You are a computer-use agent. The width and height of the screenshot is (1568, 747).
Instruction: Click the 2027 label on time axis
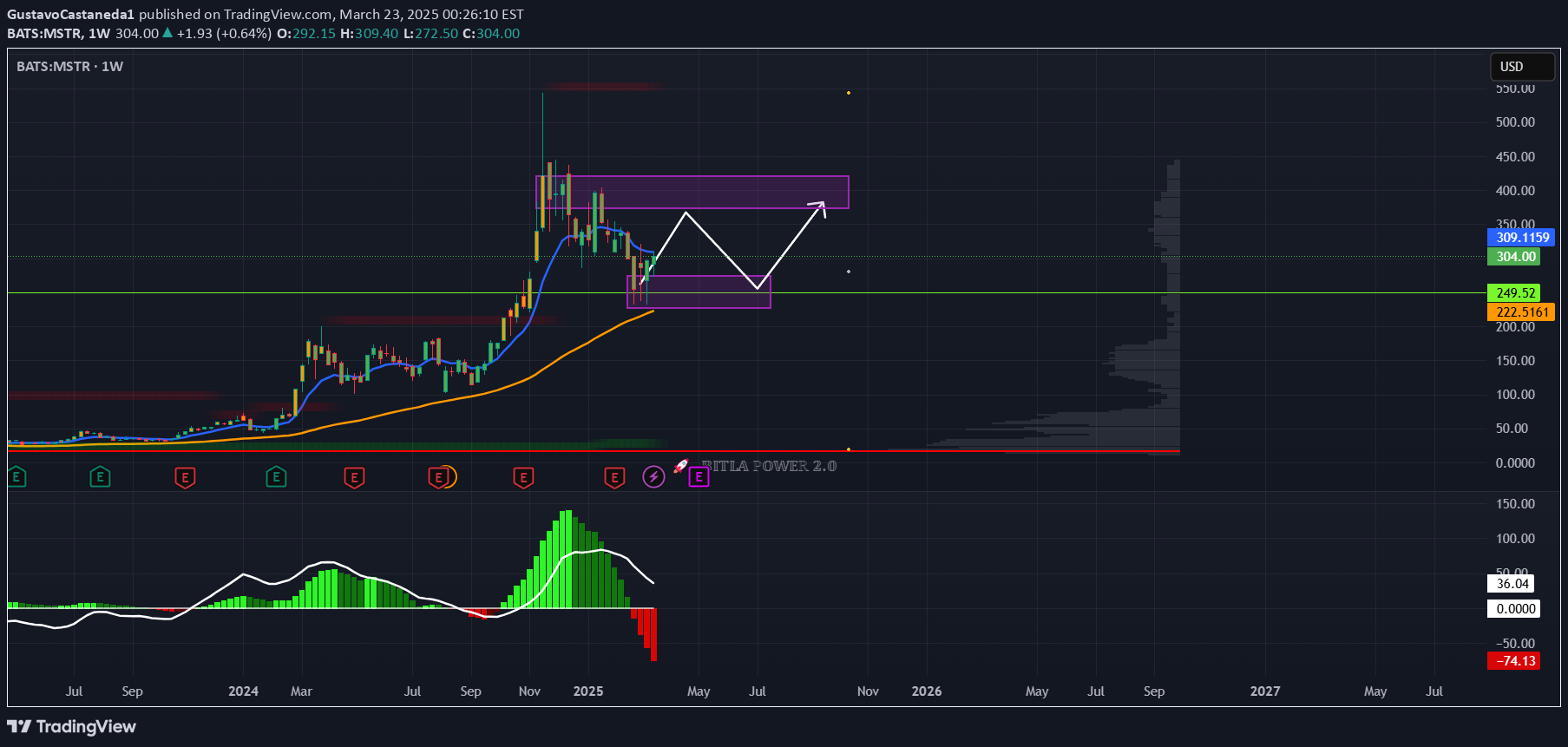pyautogui.click(x=1265, y=691)
